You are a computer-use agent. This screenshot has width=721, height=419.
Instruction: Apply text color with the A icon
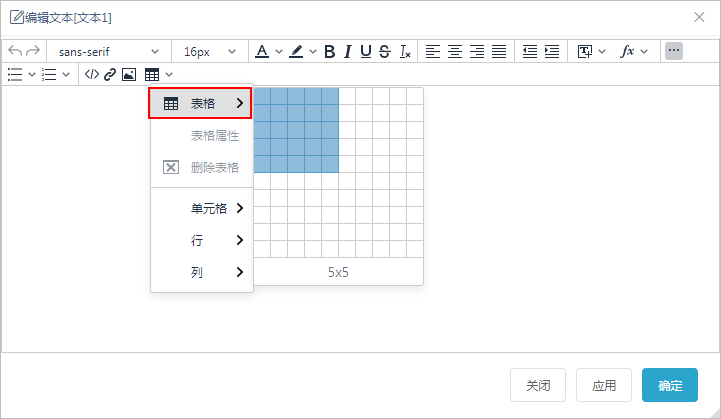pos(262,51)
